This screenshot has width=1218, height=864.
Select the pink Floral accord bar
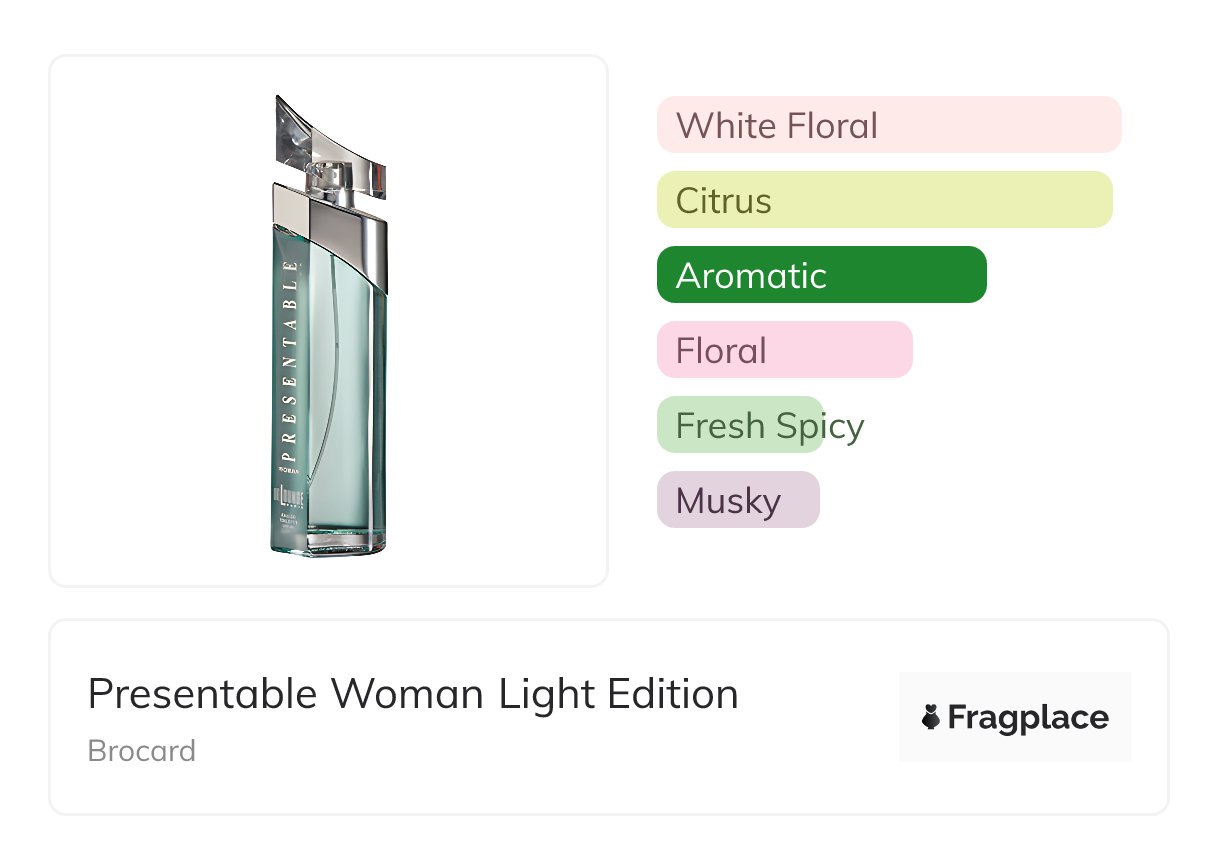pos(784,350)
